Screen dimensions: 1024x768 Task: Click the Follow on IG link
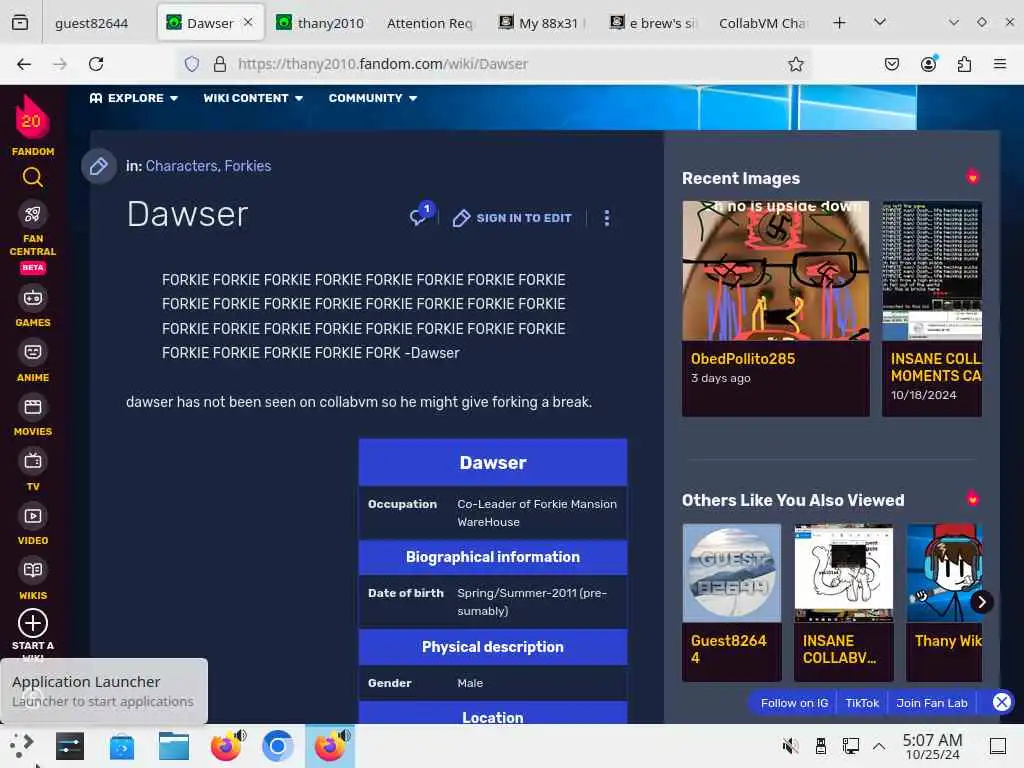pos(794,703)
